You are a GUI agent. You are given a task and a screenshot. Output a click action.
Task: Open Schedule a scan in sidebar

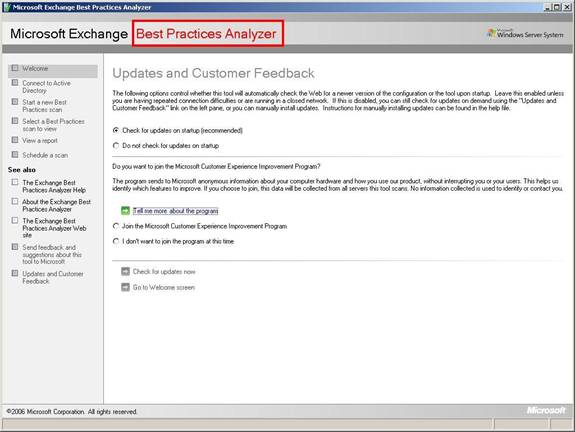pyautogui.click(x=45, y=155)
